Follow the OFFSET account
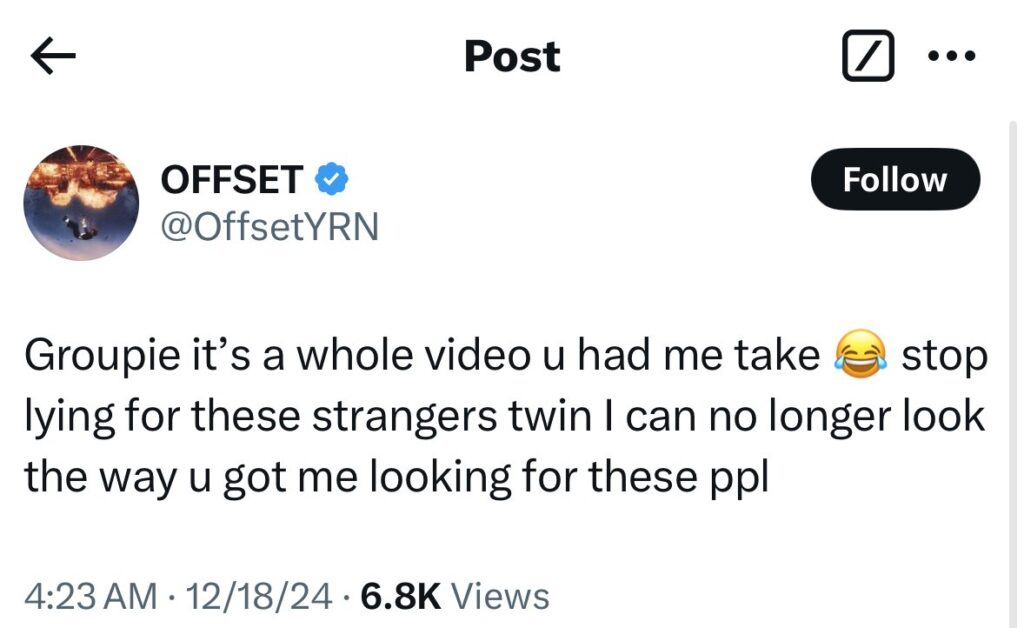Viewport: 1024px width, 628px height. point(895,180)
